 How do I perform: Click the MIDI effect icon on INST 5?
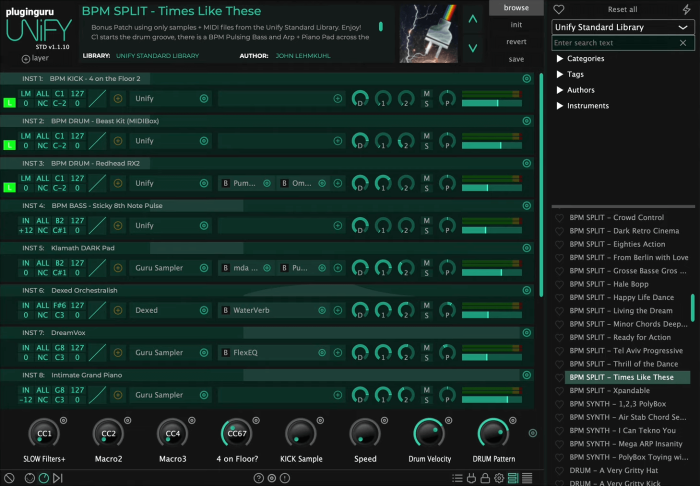118,268
